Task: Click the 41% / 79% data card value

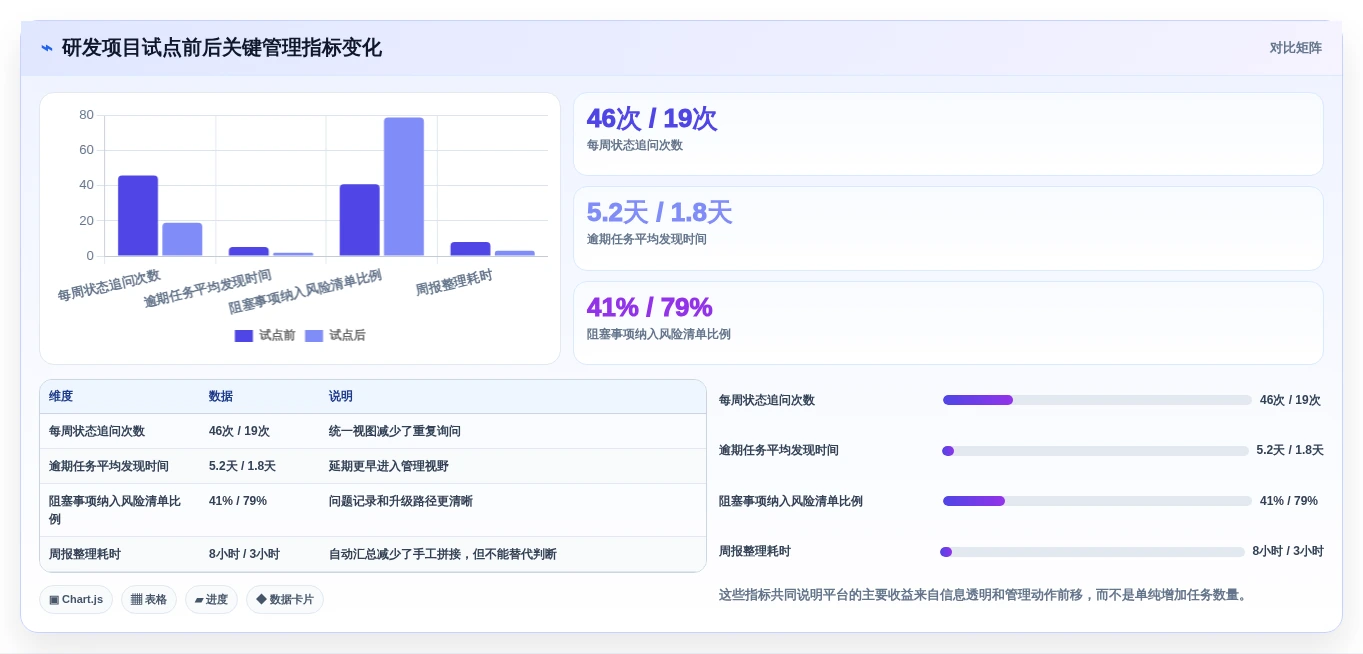Action: [649, 307]
